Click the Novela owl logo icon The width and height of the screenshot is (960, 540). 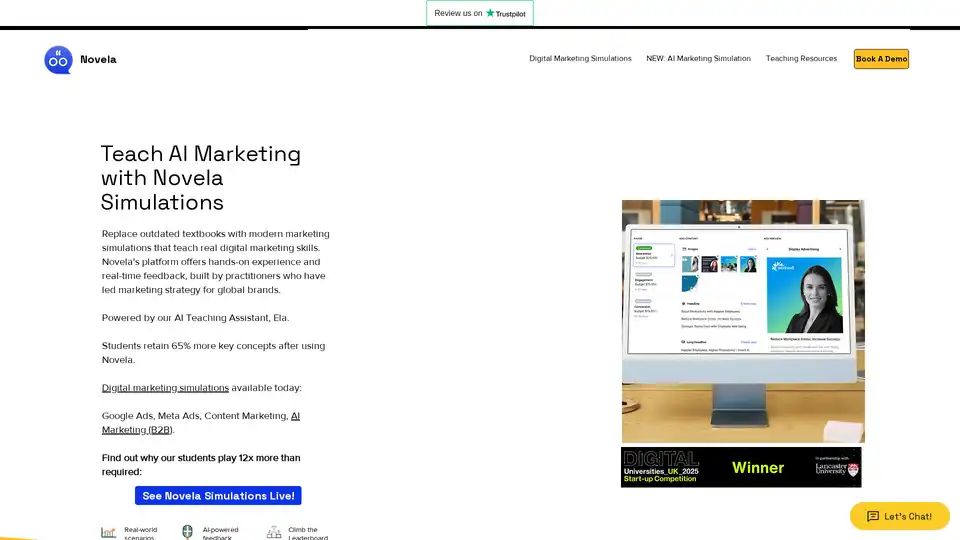coord(58,59)
